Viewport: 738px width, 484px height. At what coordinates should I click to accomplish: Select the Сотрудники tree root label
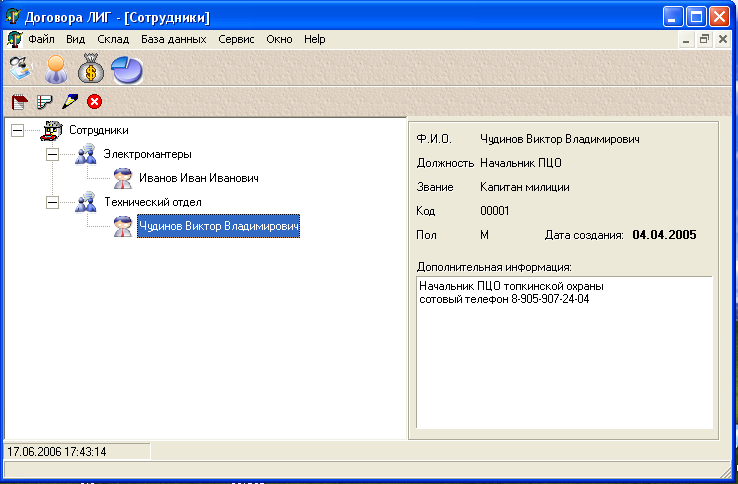[x=99, y=130]
